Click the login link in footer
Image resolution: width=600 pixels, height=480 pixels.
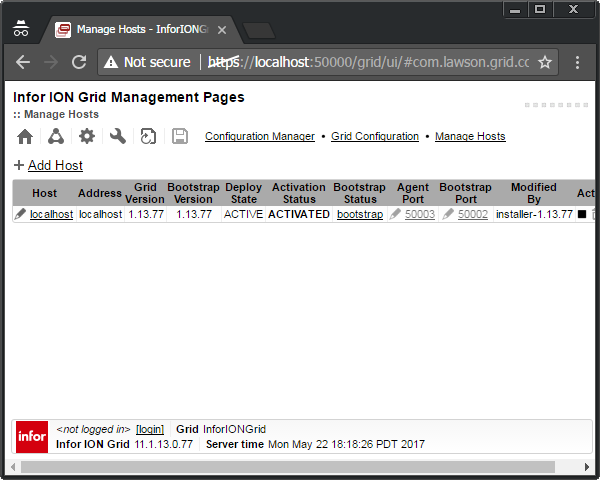coord(150,429)
